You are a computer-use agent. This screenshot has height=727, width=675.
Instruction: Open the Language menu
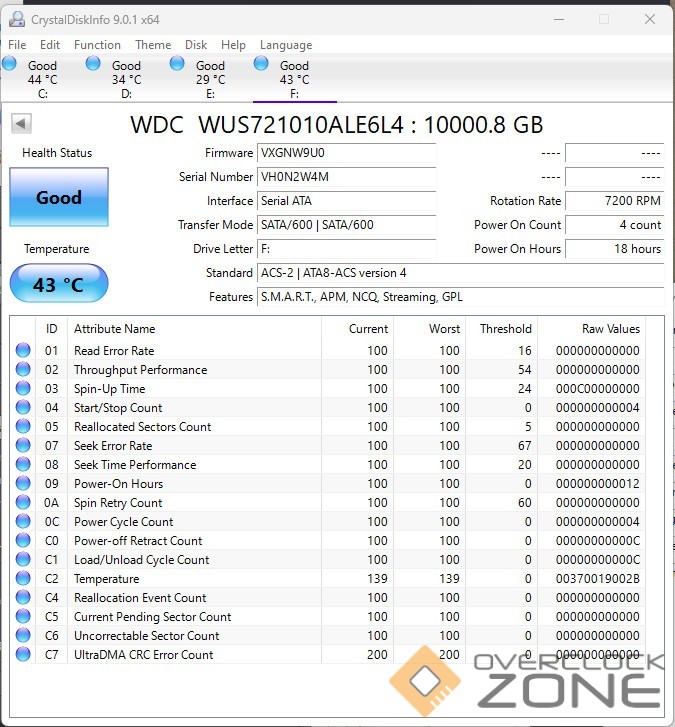(286, 45)
